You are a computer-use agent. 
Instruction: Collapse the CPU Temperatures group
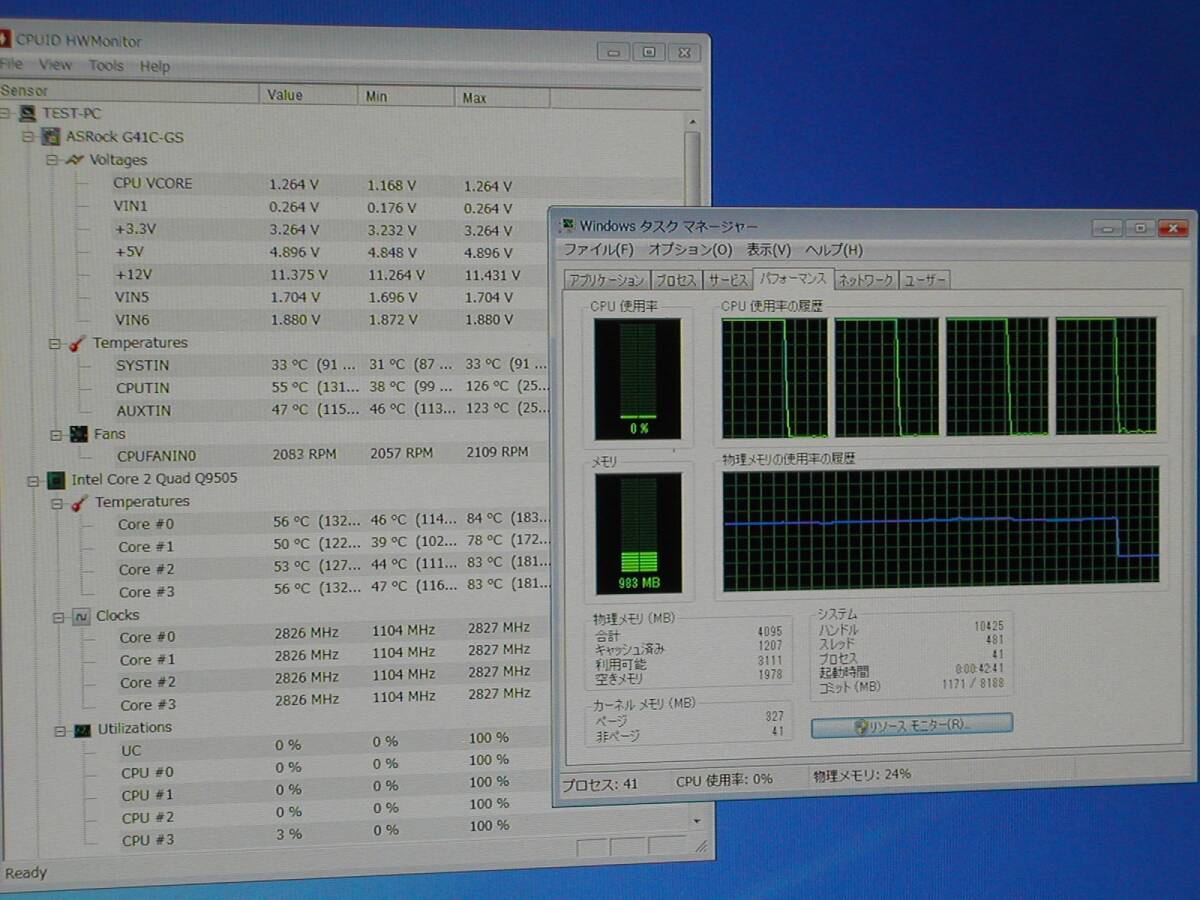coord(57,503)
